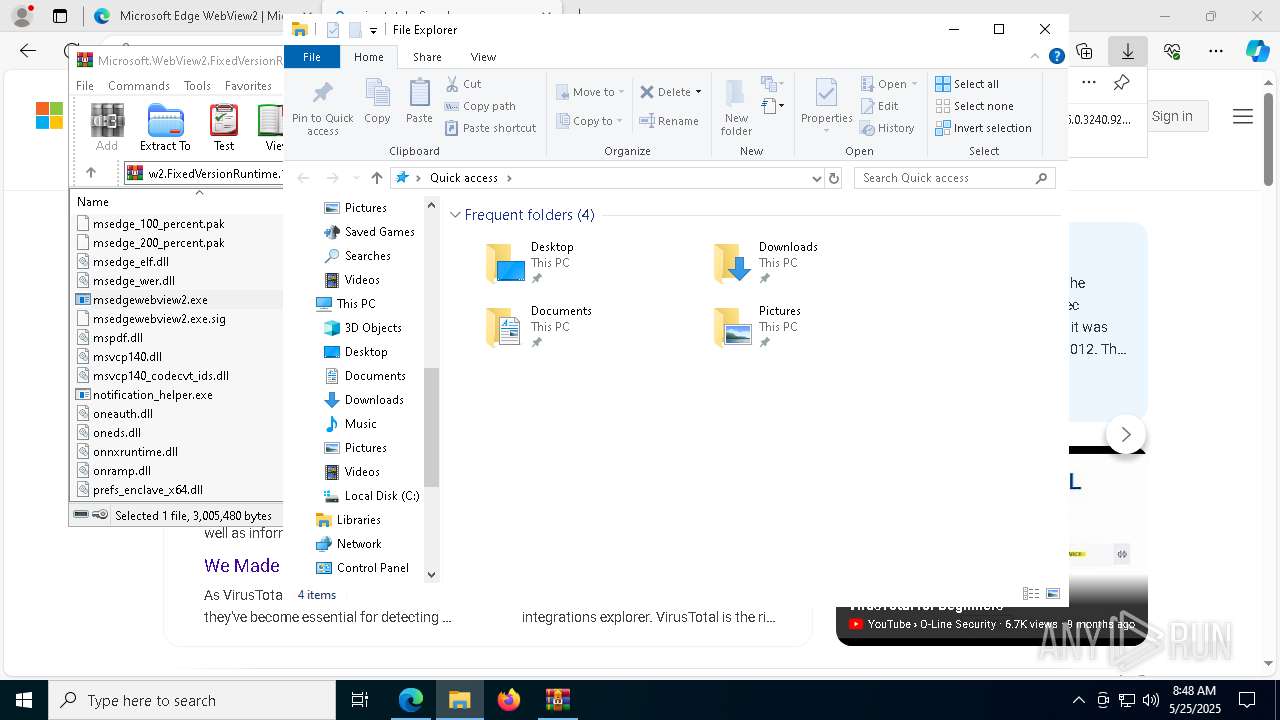
Task: Switch to the large icons view layout
Action: pos(1053,594)
